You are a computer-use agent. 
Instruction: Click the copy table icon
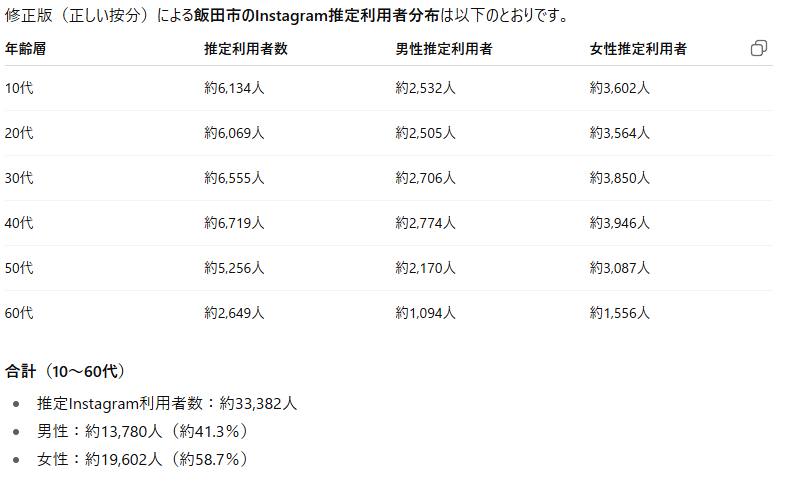759,49
